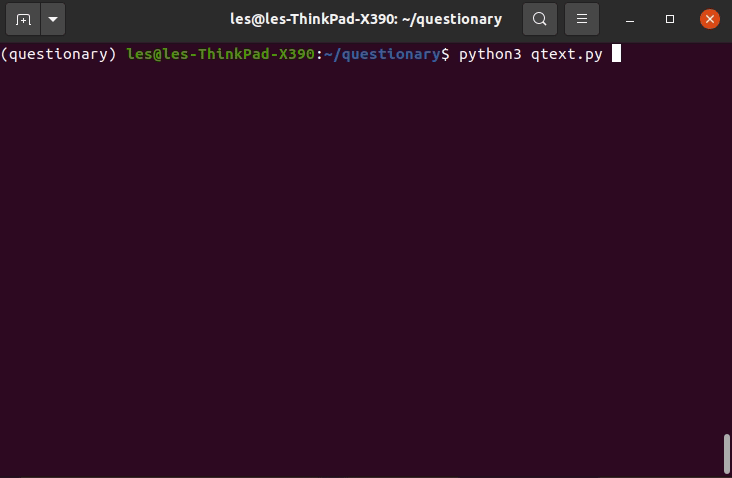The height and width of the screenshot is (478, 732).
Task: Minimize the terminal window
Action: tap(630, 19)
